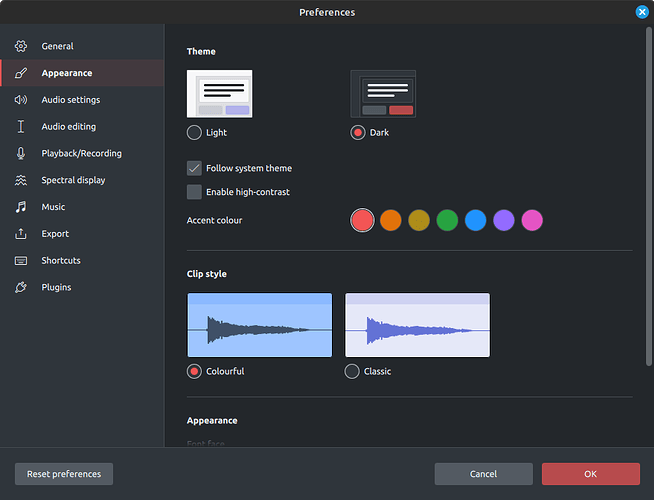The height and width of the screenshot is (500, 654).
Task: Open the Audio settings page
Action: click(82, 100)
